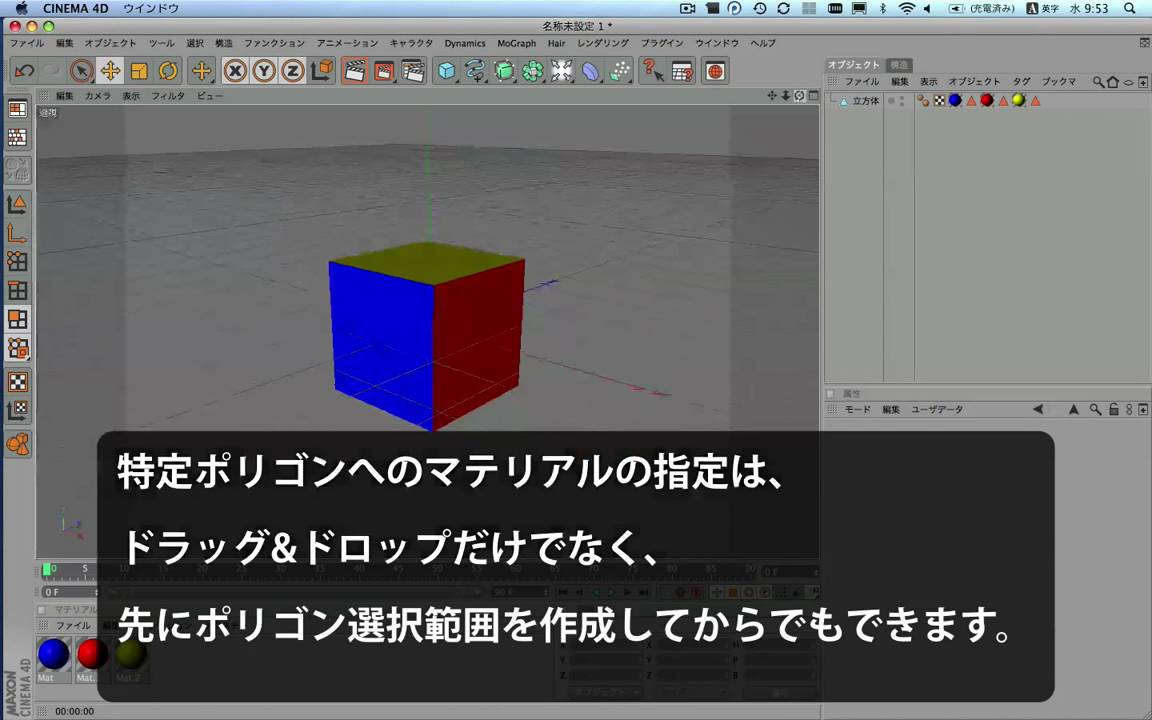Click the first orange polygon selection tag

coord(971,101)
